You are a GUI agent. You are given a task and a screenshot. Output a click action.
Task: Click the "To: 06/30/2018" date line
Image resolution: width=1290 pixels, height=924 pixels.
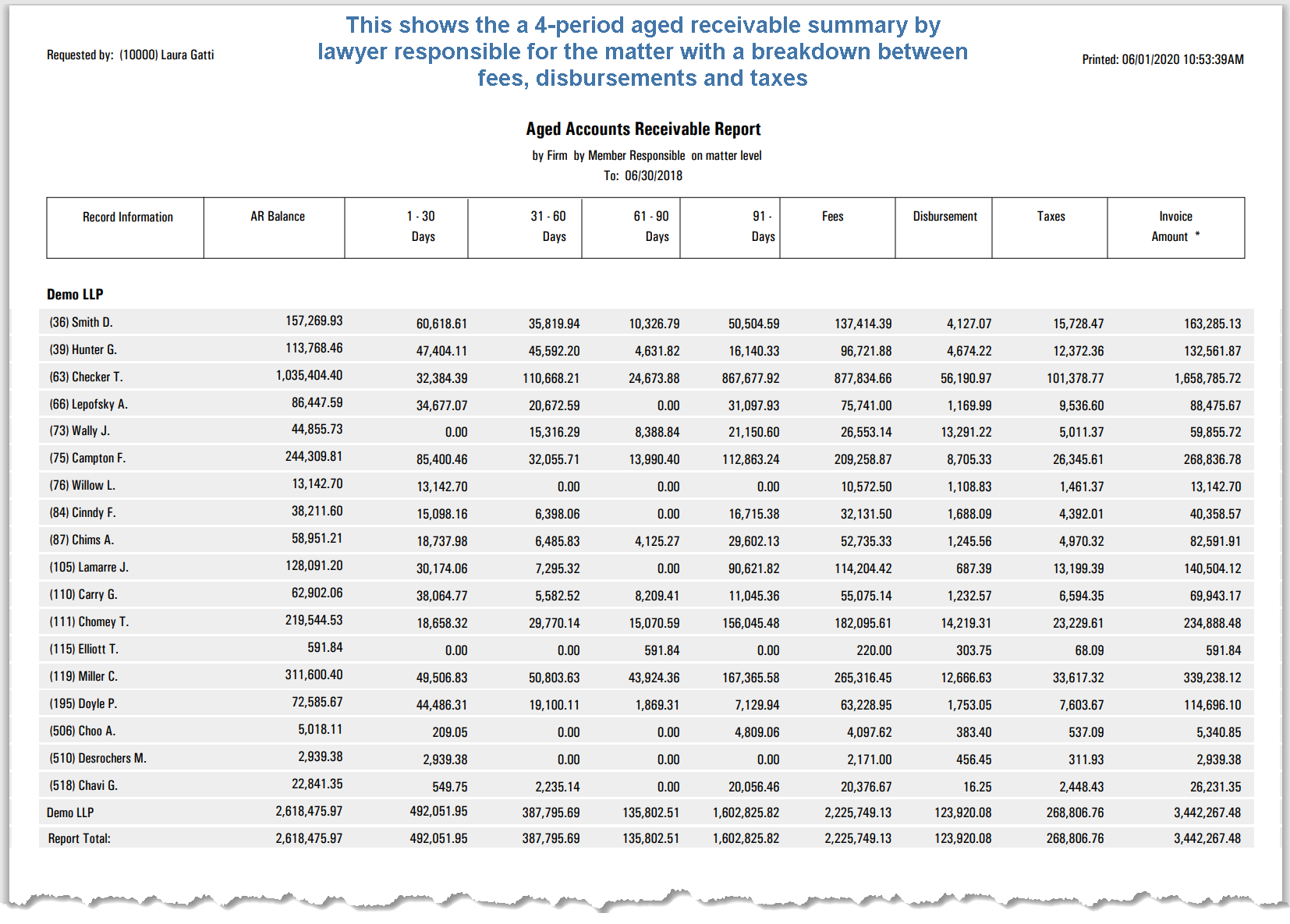tap(643, 175)
